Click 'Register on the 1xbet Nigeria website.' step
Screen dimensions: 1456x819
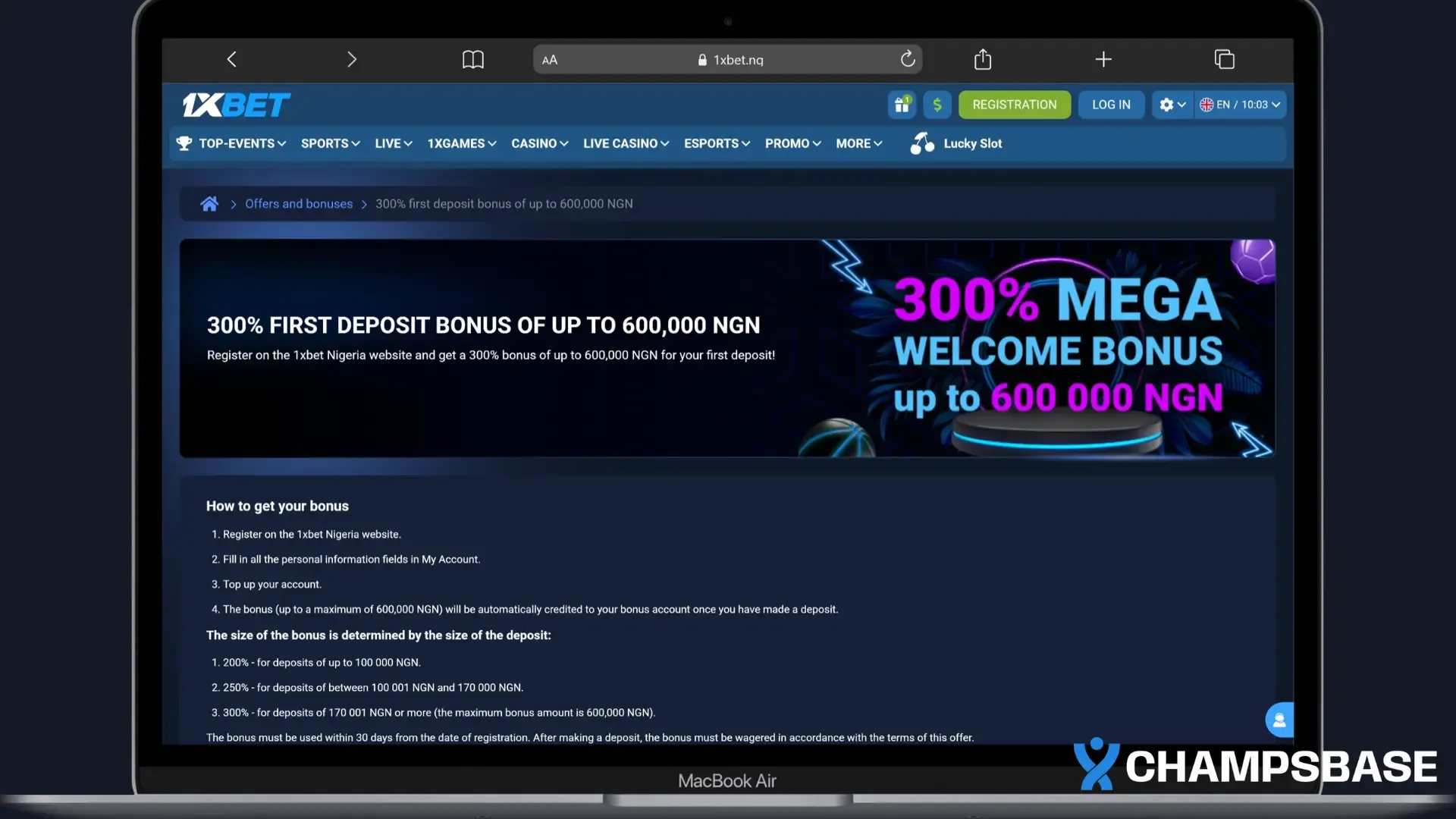(312, 535)
